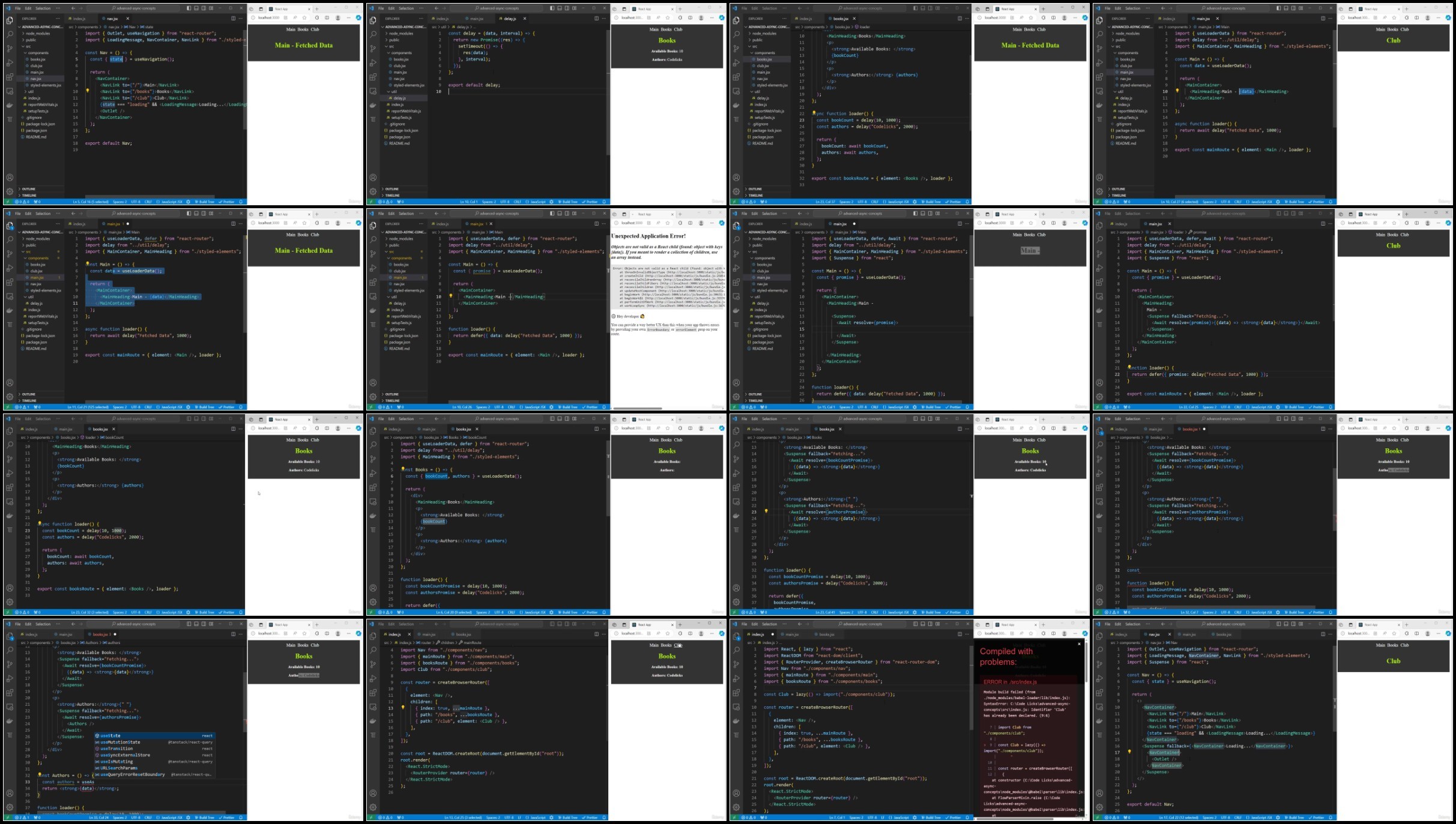Open File menu in the delay.js frame
Viewport: 1456px width, 824px height.
(381, 8)
